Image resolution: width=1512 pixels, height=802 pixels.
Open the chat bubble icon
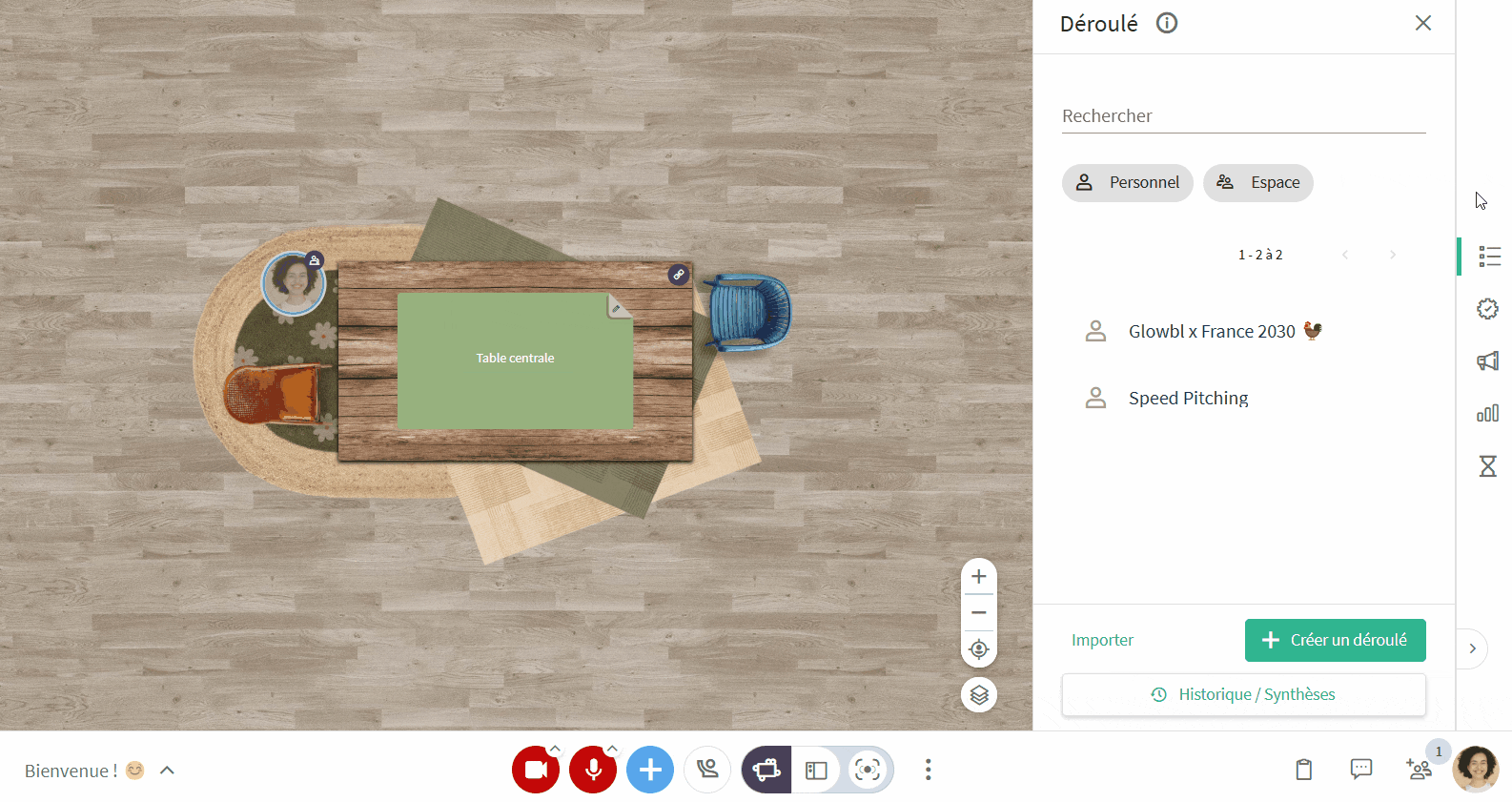pyautogui.click(x=1361, y=769)
